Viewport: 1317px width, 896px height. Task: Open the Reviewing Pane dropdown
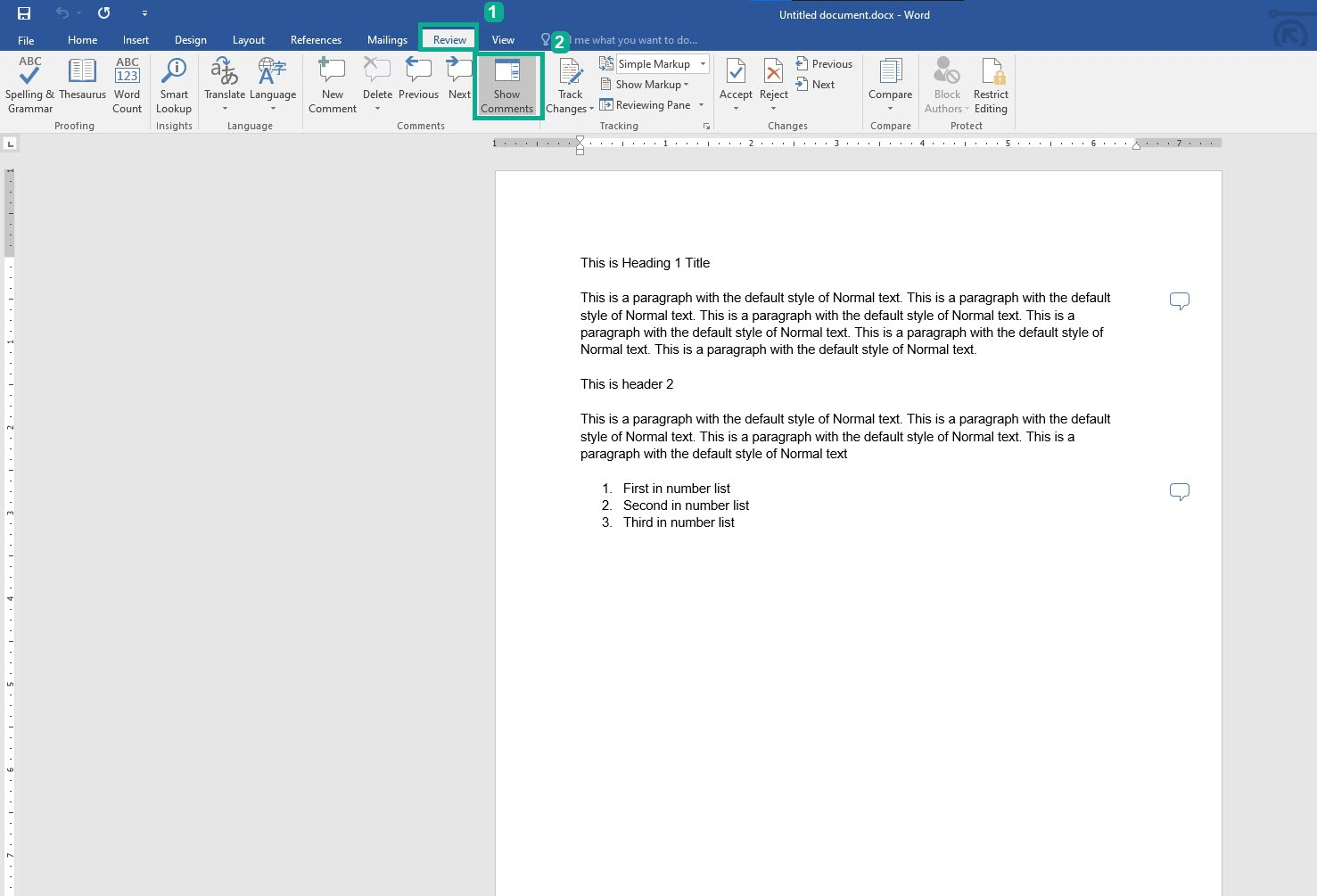(652, 104)
